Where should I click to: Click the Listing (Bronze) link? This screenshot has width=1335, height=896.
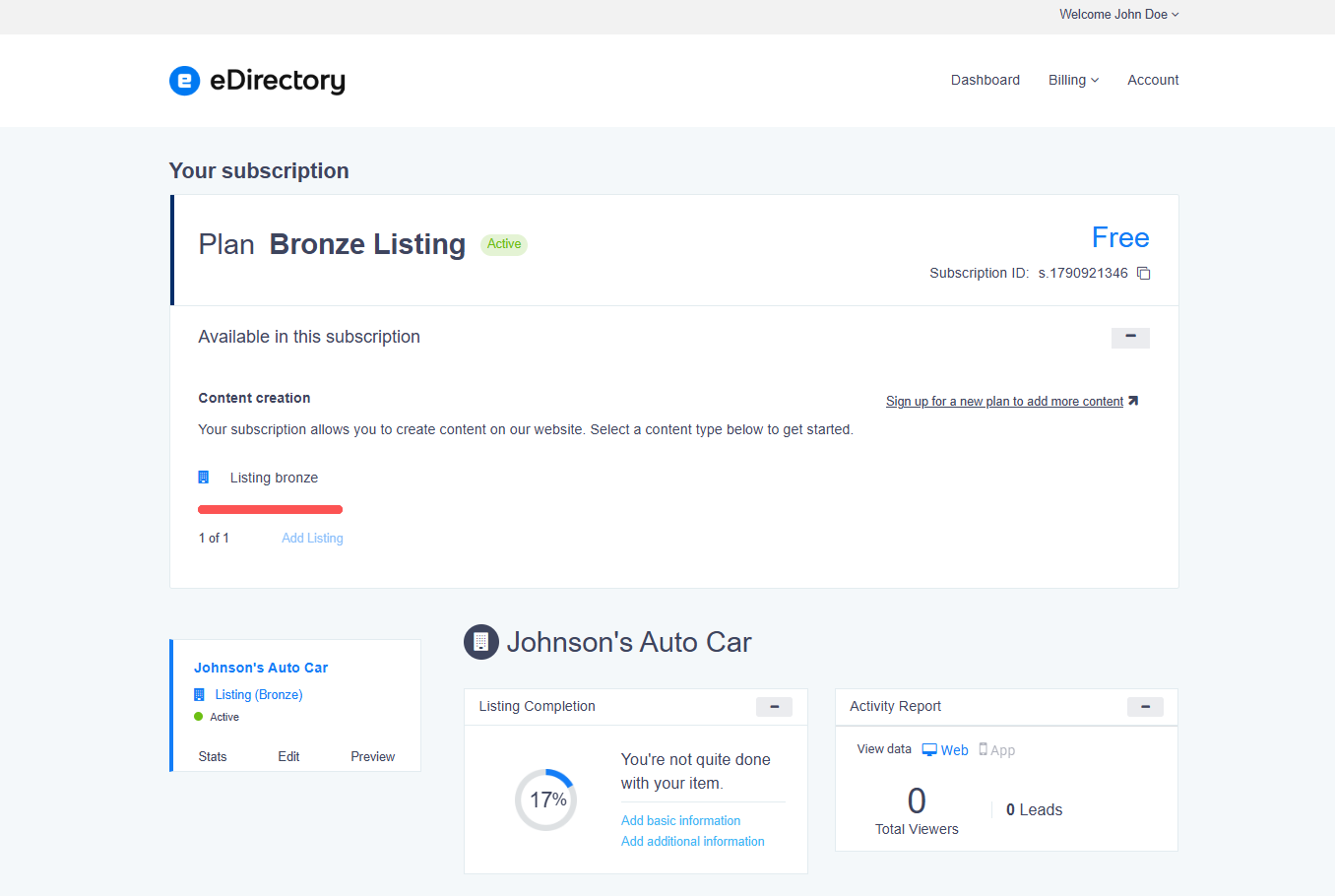pos(259,694)
